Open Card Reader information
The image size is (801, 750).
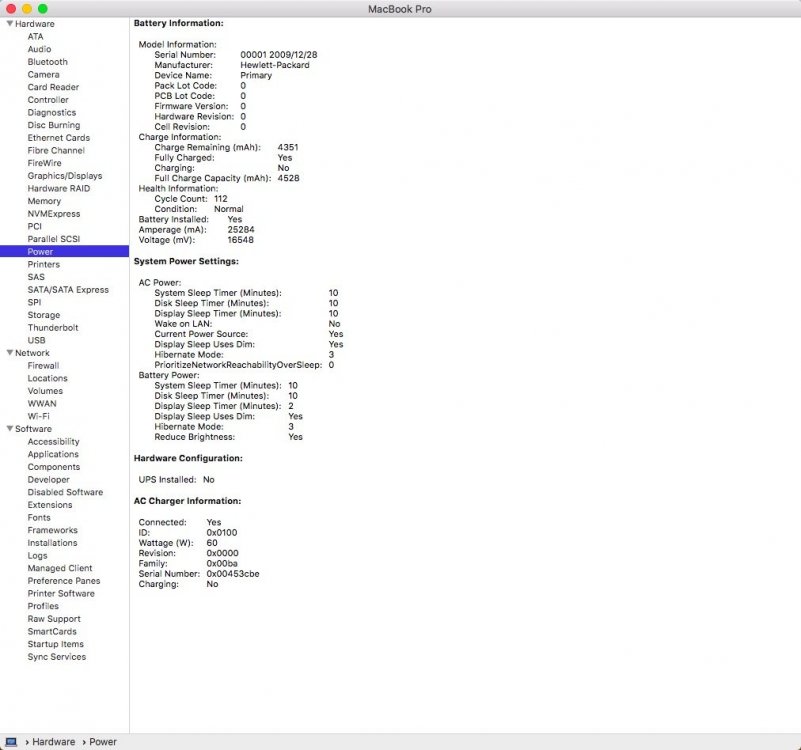pos(53,87)
